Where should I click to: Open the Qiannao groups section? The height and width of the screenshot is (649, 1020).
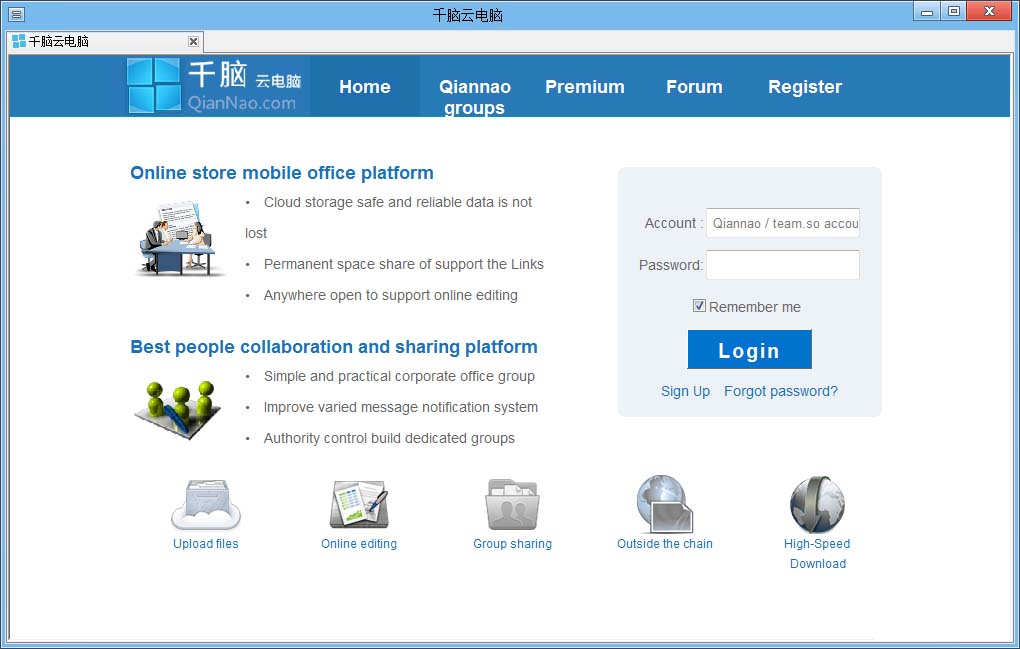pos(474,96)
